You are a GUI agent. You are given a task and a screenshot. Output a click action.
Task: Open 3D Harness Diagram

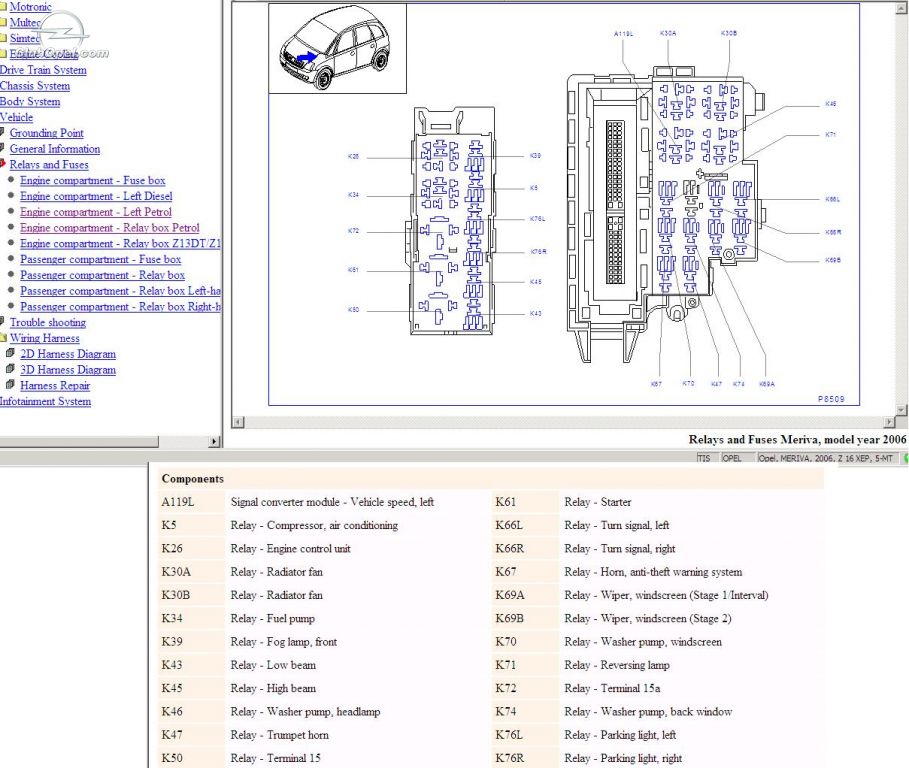pyautogui.click(x=68, y=370)
